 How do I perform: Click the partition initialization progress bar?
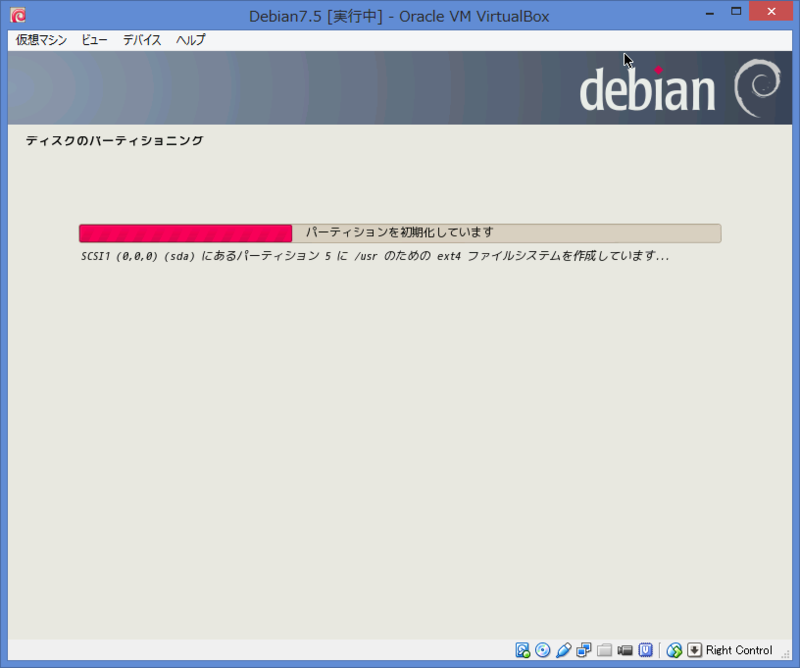[400, 233]
